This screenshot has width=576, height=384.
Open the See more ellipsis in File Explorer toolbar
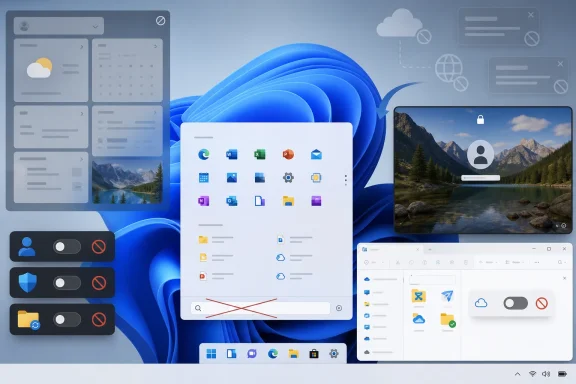point(537,262)
